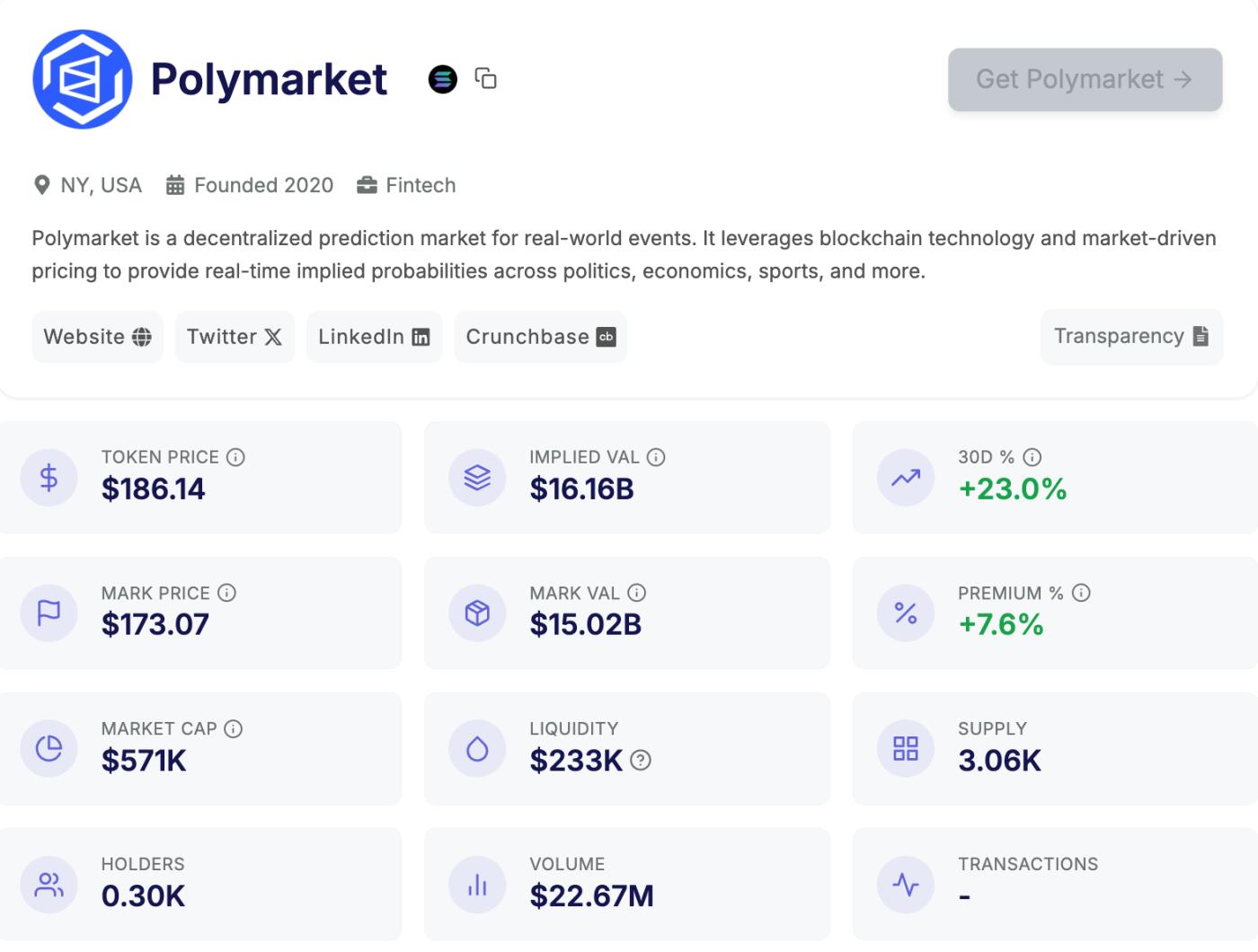Click the Mark Price info icon

coord(227,593)
